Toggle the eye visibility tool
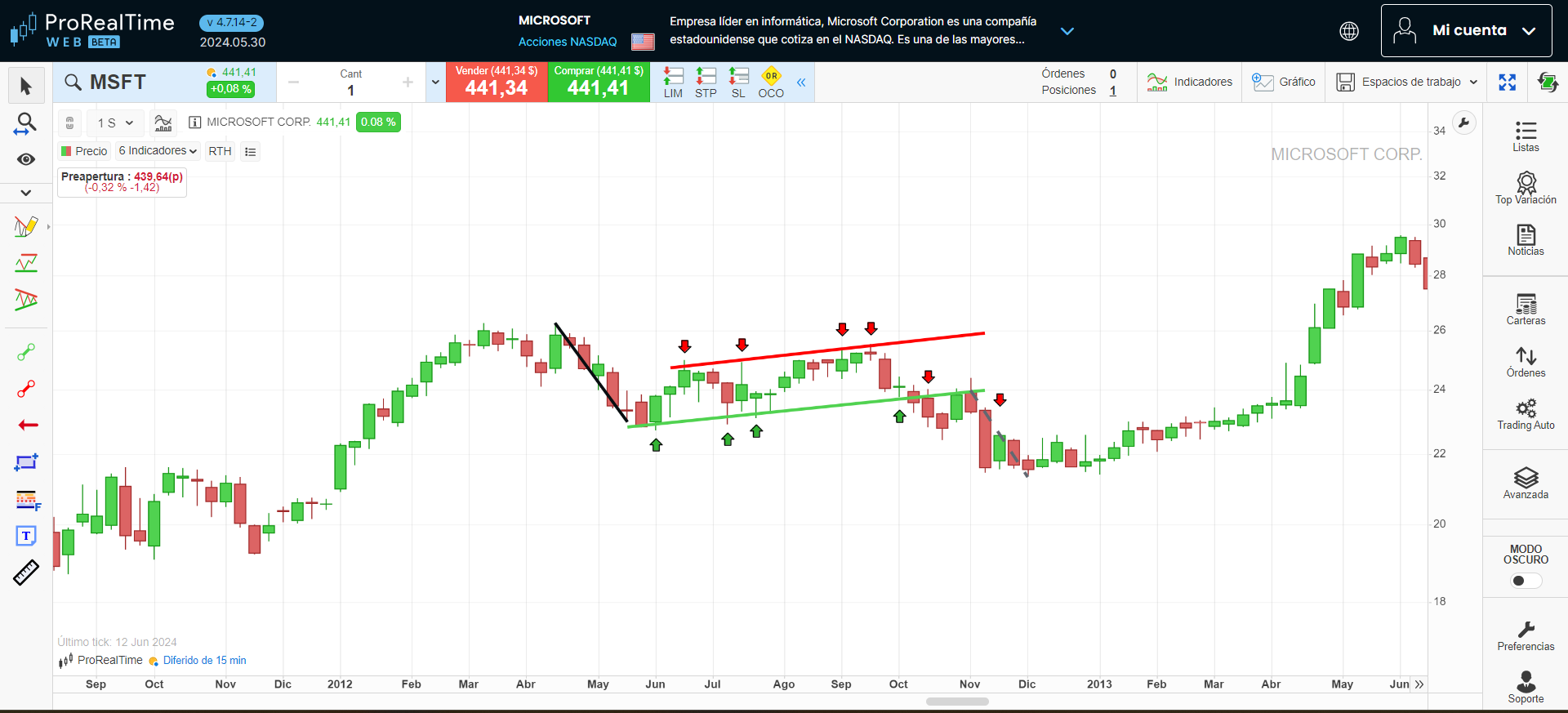Screen dimensions: 1568x713 click(x=26, y=159)
